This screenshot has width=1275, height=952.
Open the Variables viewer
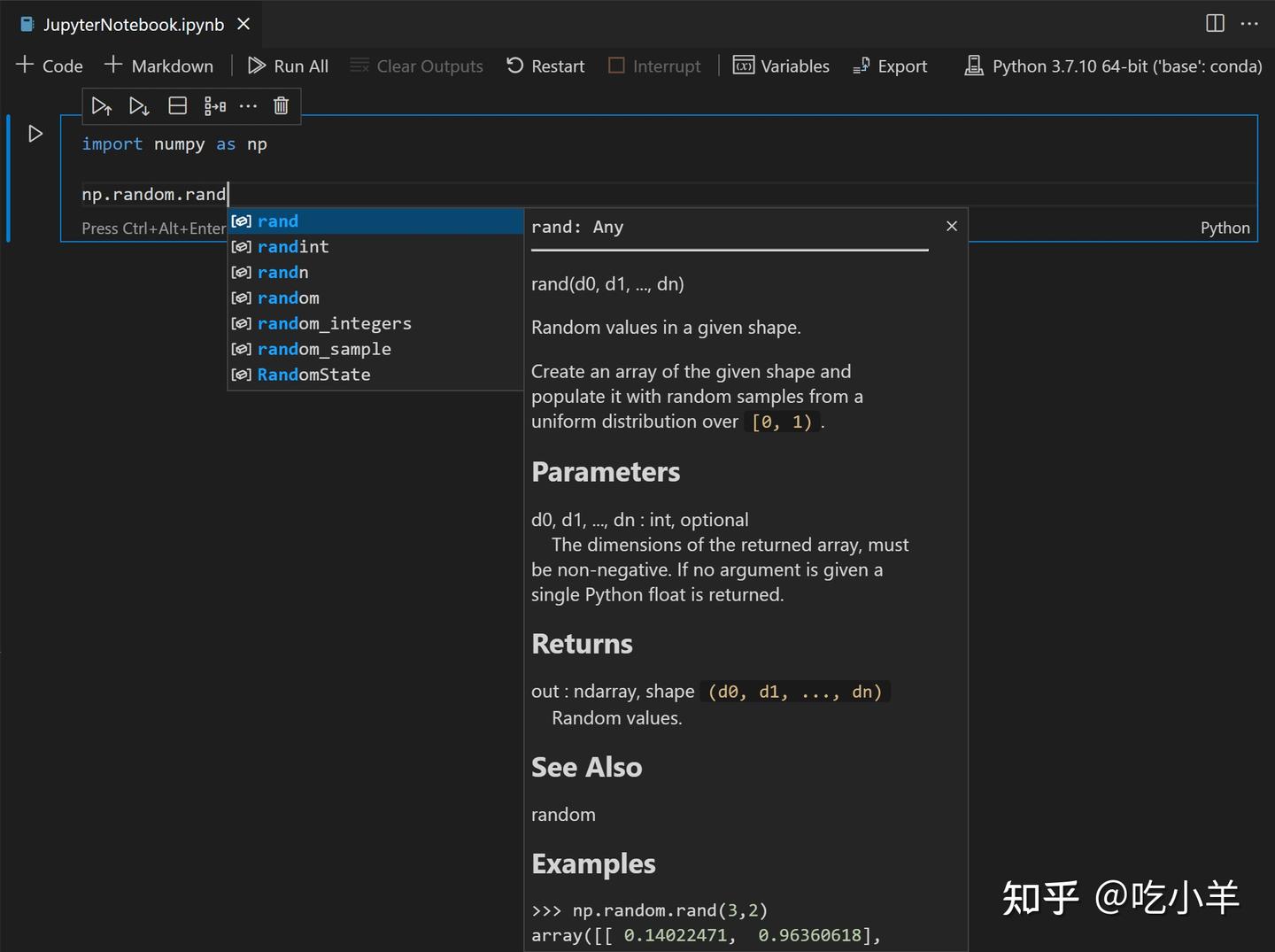[x=780, y=66]
